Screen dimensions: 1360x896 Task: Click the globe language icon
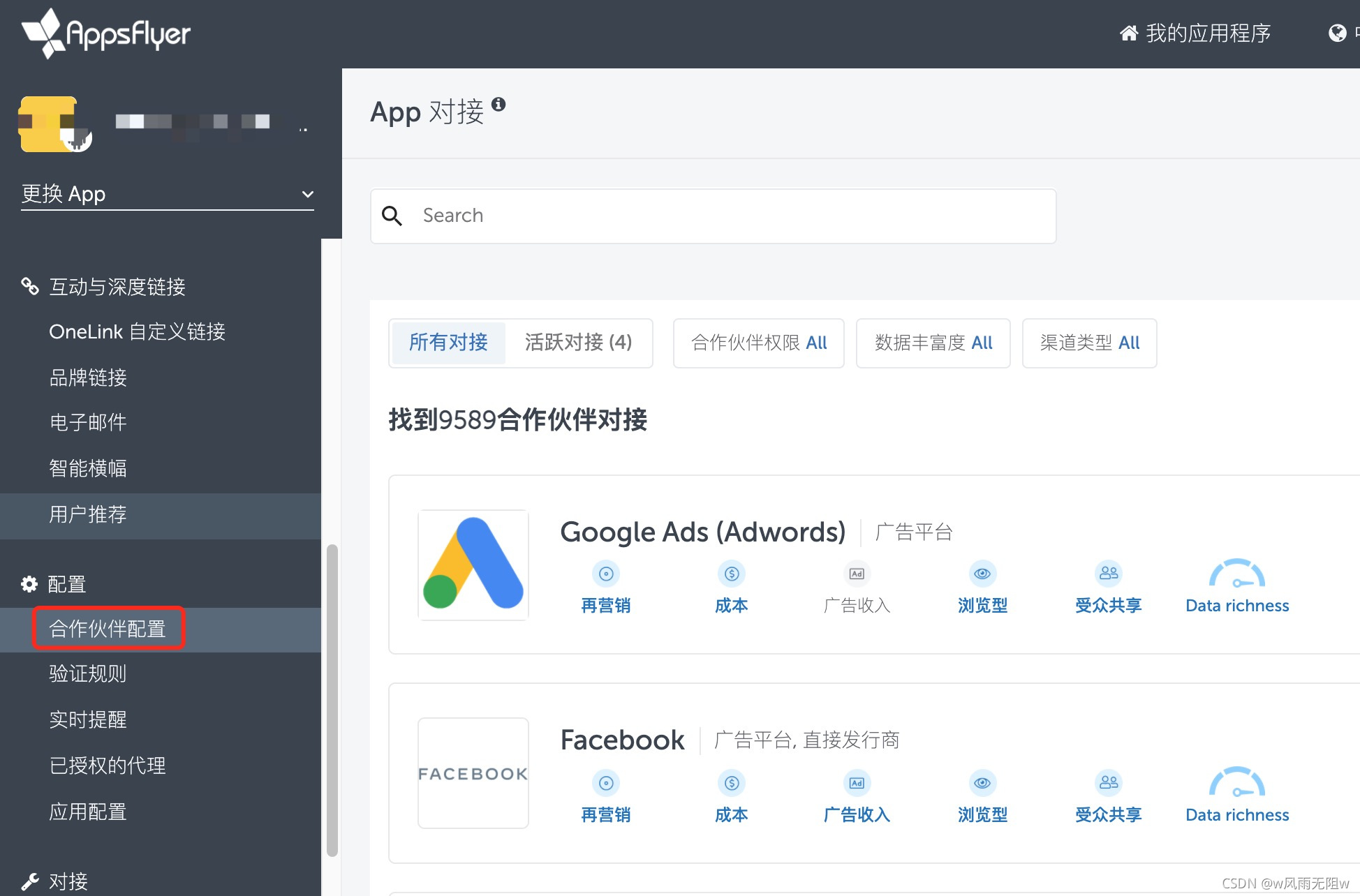click(x=1337, y=33)
